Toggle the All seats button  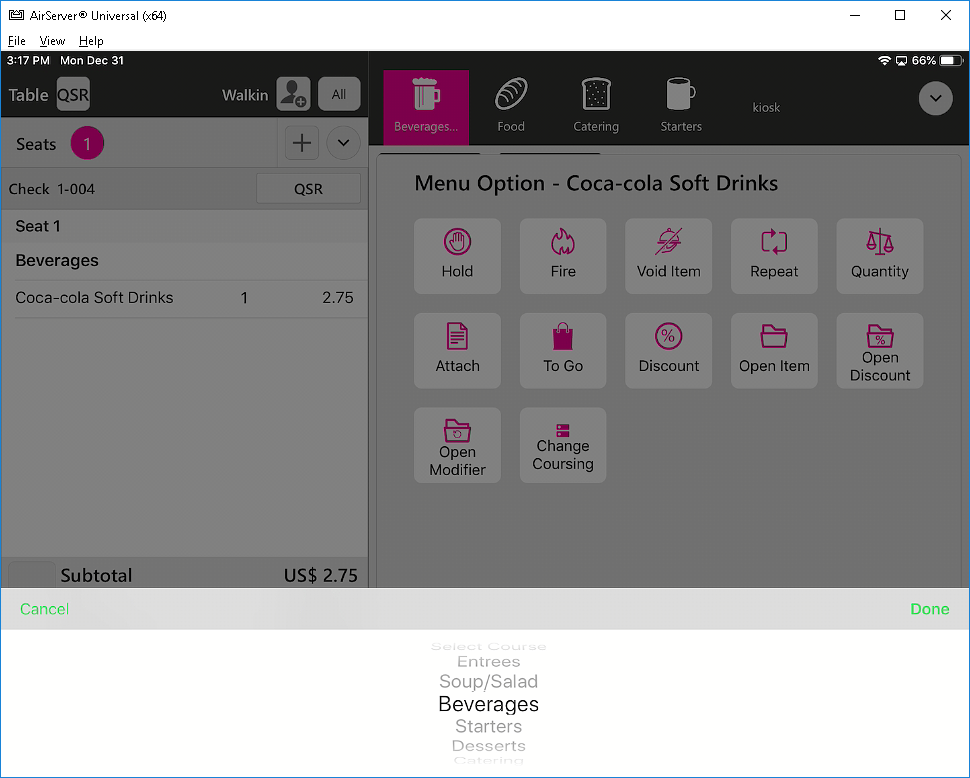[x=339, y=94]
